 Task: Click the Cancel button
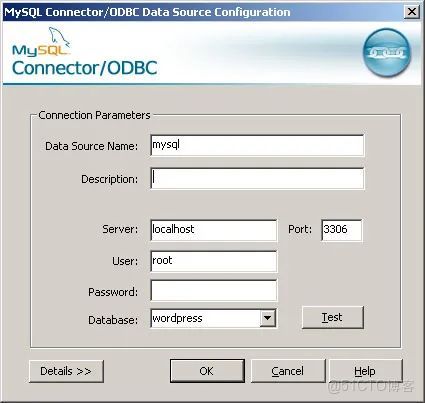pos(288,371)
